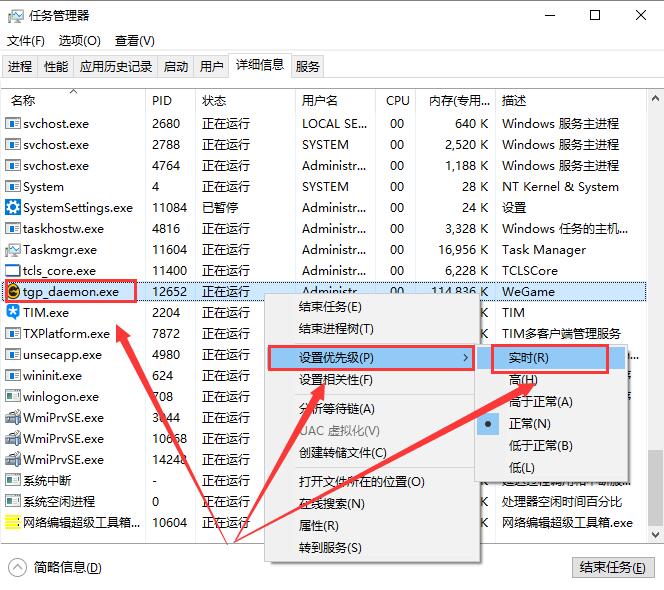
Task: Click the SystemSettings.exe gear icon
Action: 13,208
